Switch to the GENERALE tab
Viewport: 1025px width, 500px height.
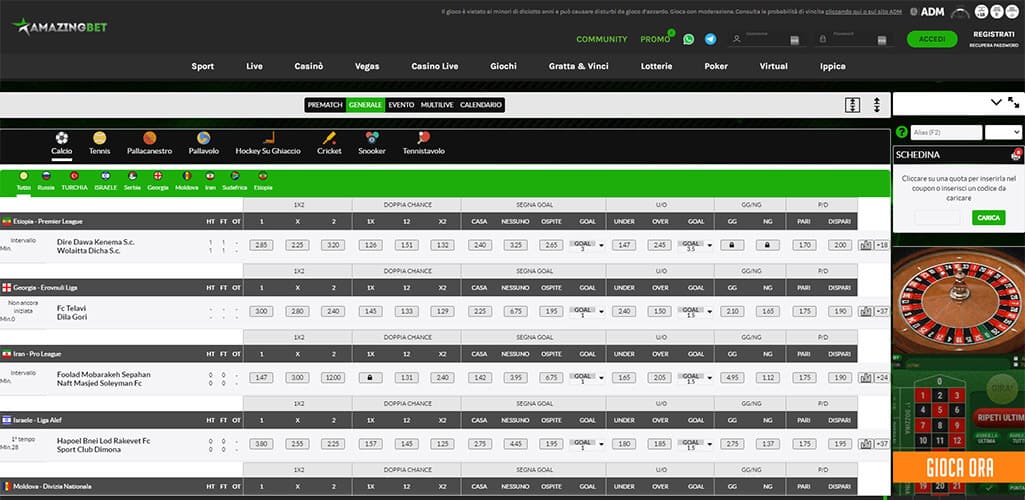pyautogui.click(x=365, y=105)
